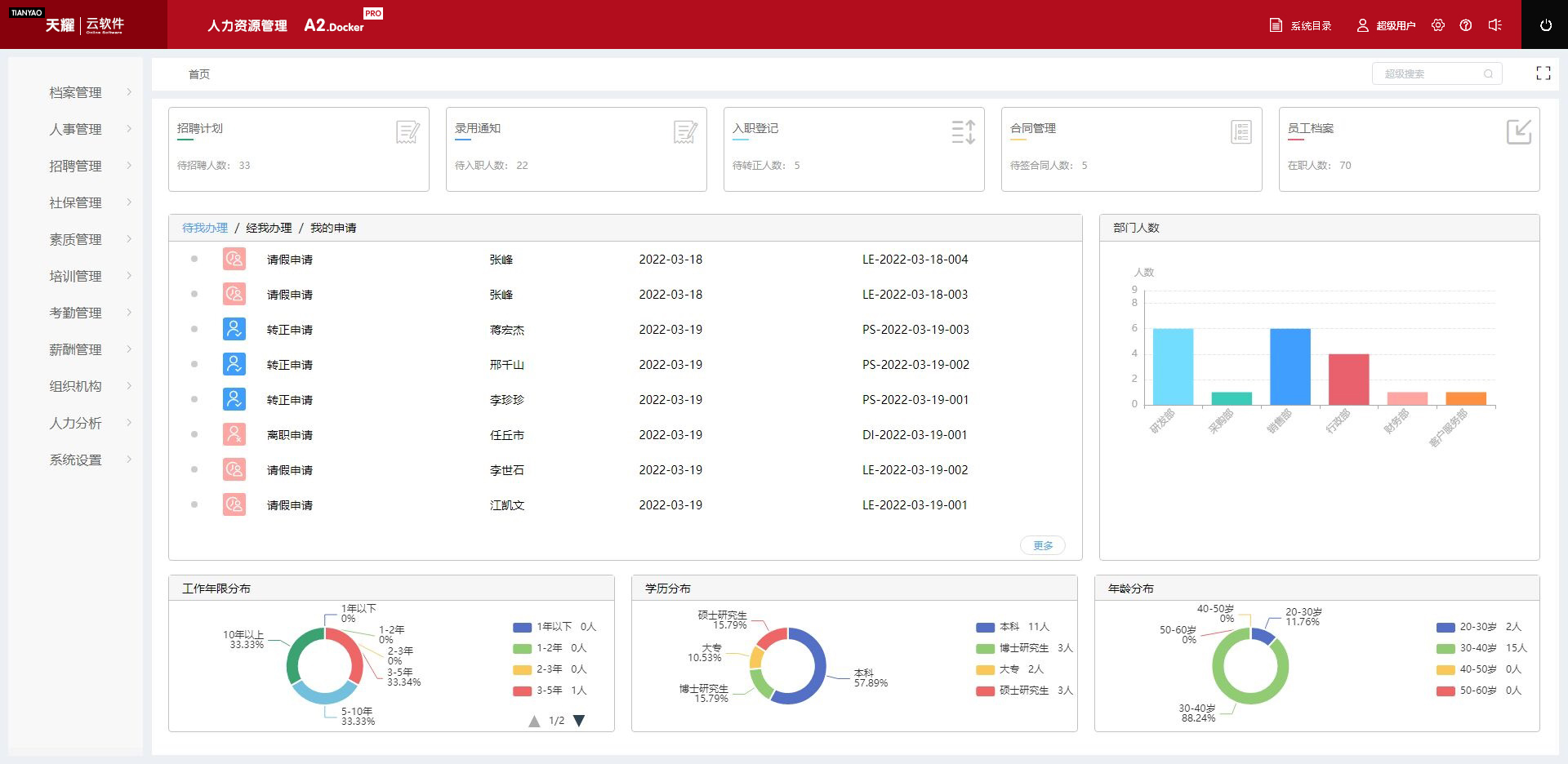Toggle the 本科 legend in 学历分布

tap(1011, 627)
